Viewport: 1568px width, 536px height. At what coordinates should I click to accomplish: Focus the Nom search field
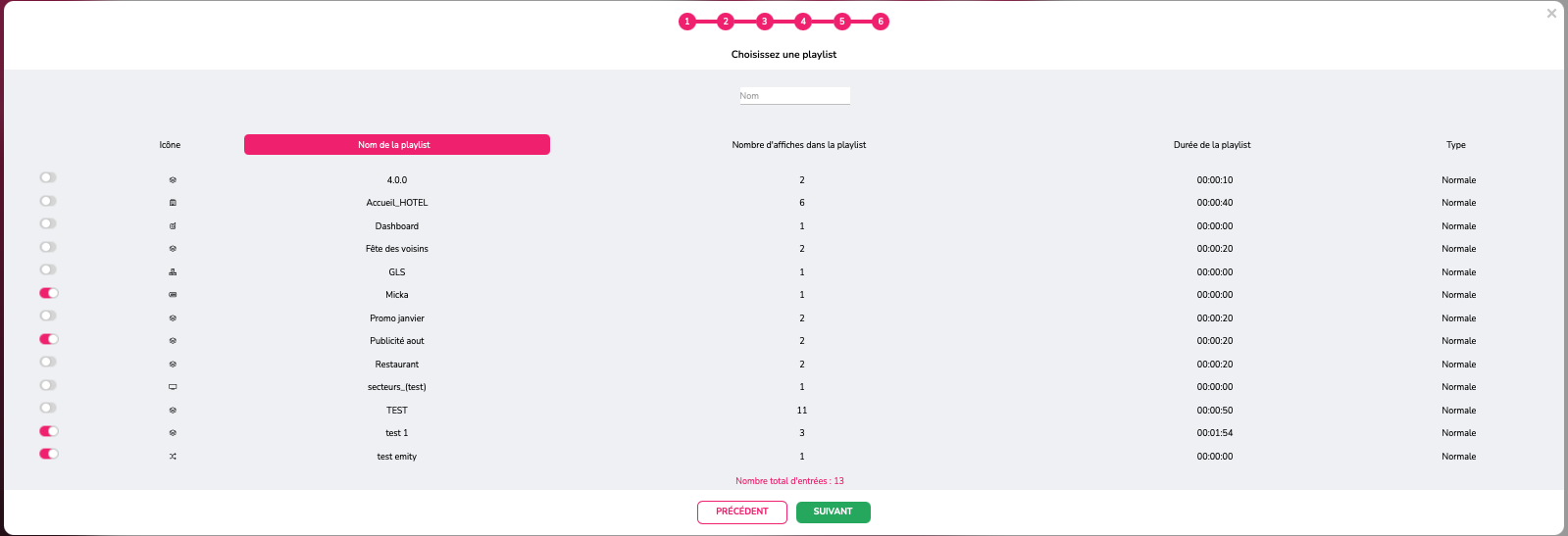[x=794, y=96]
